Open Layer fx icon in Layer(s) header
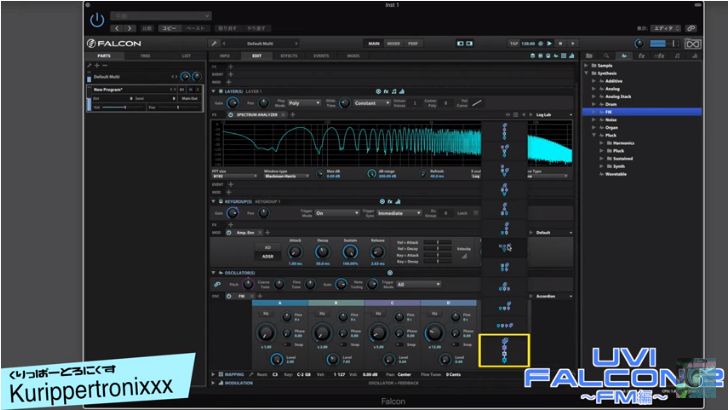The image size is (728, 410). (386, 91)
